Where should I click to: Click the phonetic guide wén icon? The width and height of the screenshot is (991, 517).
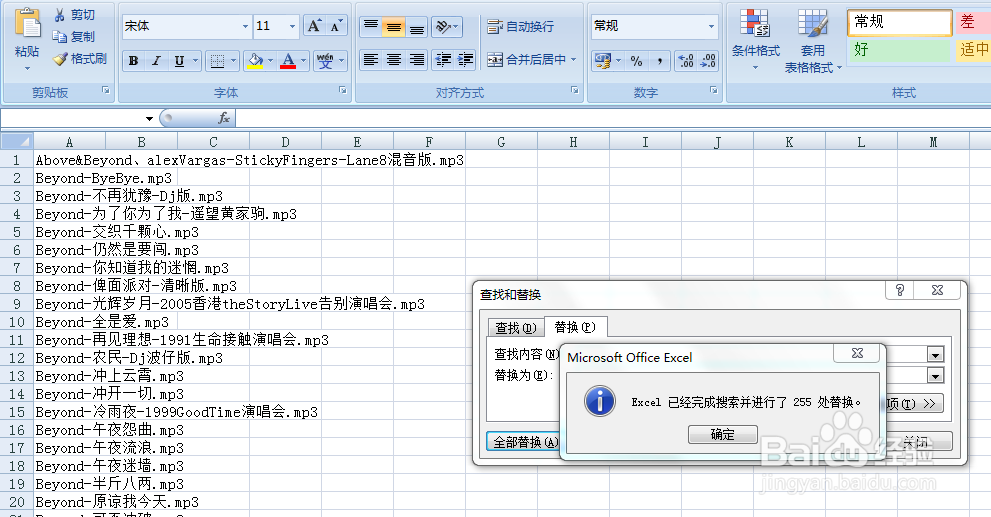[x=325, y=61]
